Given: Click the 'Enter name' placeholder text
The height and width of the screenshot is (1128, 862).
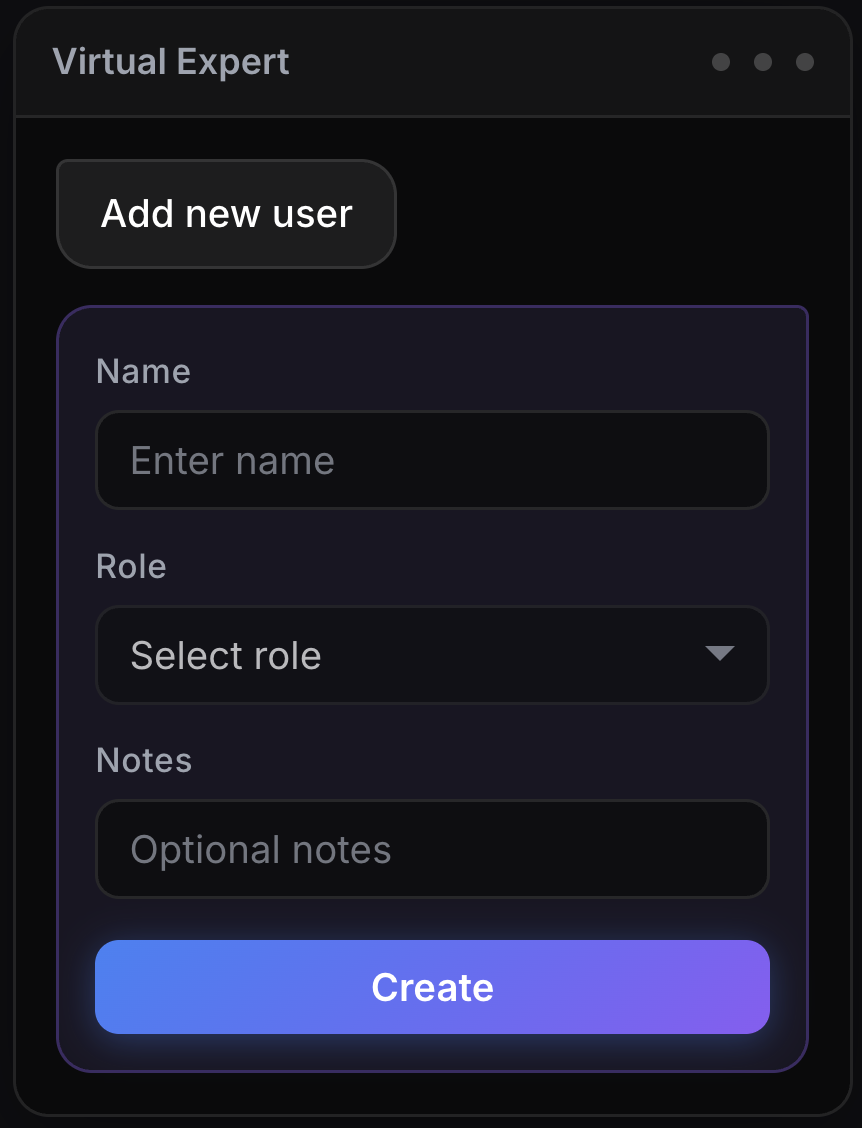Looking at the screenshot, I should [x=232, y=461].
